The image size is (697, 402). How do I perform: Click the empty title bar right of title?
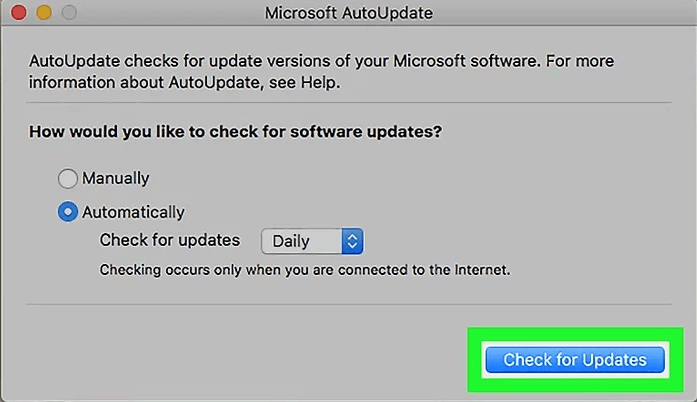point(560,14)
